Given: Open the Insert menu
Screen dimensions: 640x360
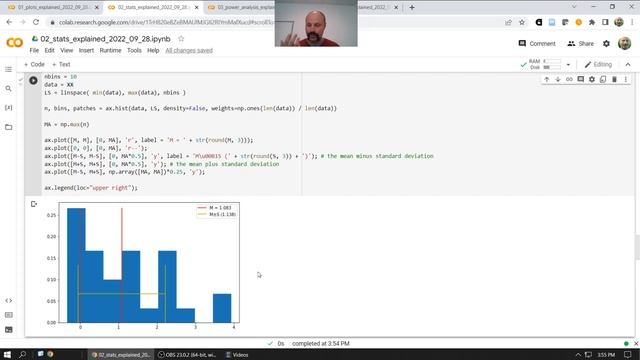Looking at the screenshot, I should [86, 50].
